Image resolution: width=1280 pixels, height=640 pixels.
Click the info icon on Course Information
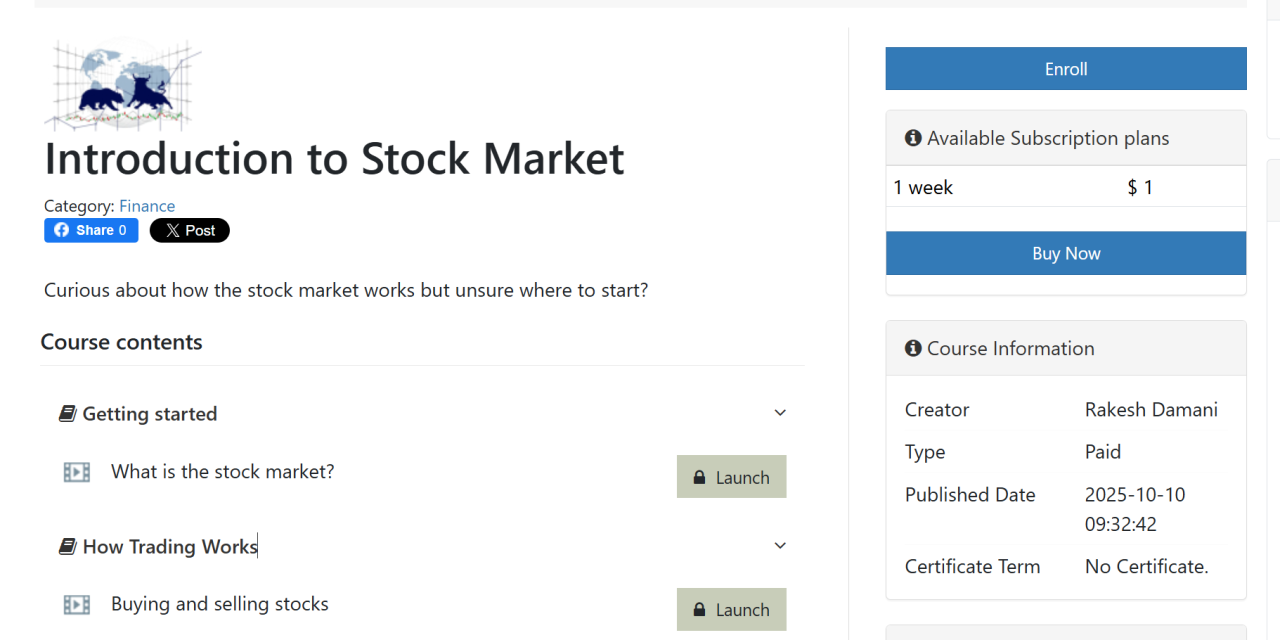click(x=913, y=348)
